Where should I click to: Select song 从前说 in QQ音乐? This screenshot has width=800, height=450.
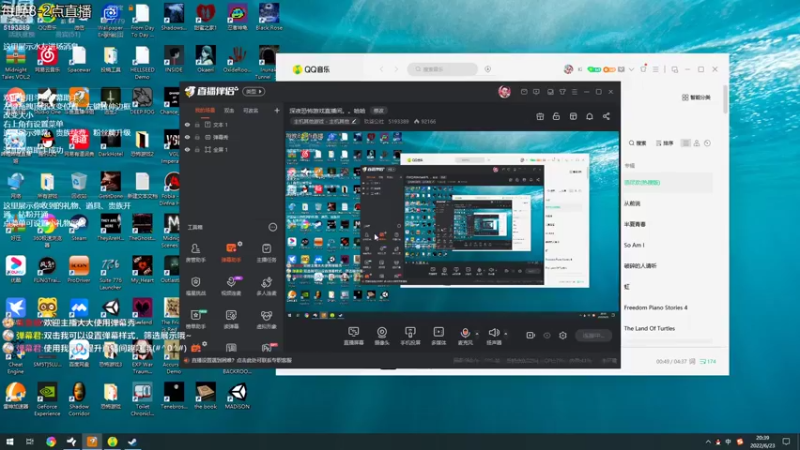point(632,204)
